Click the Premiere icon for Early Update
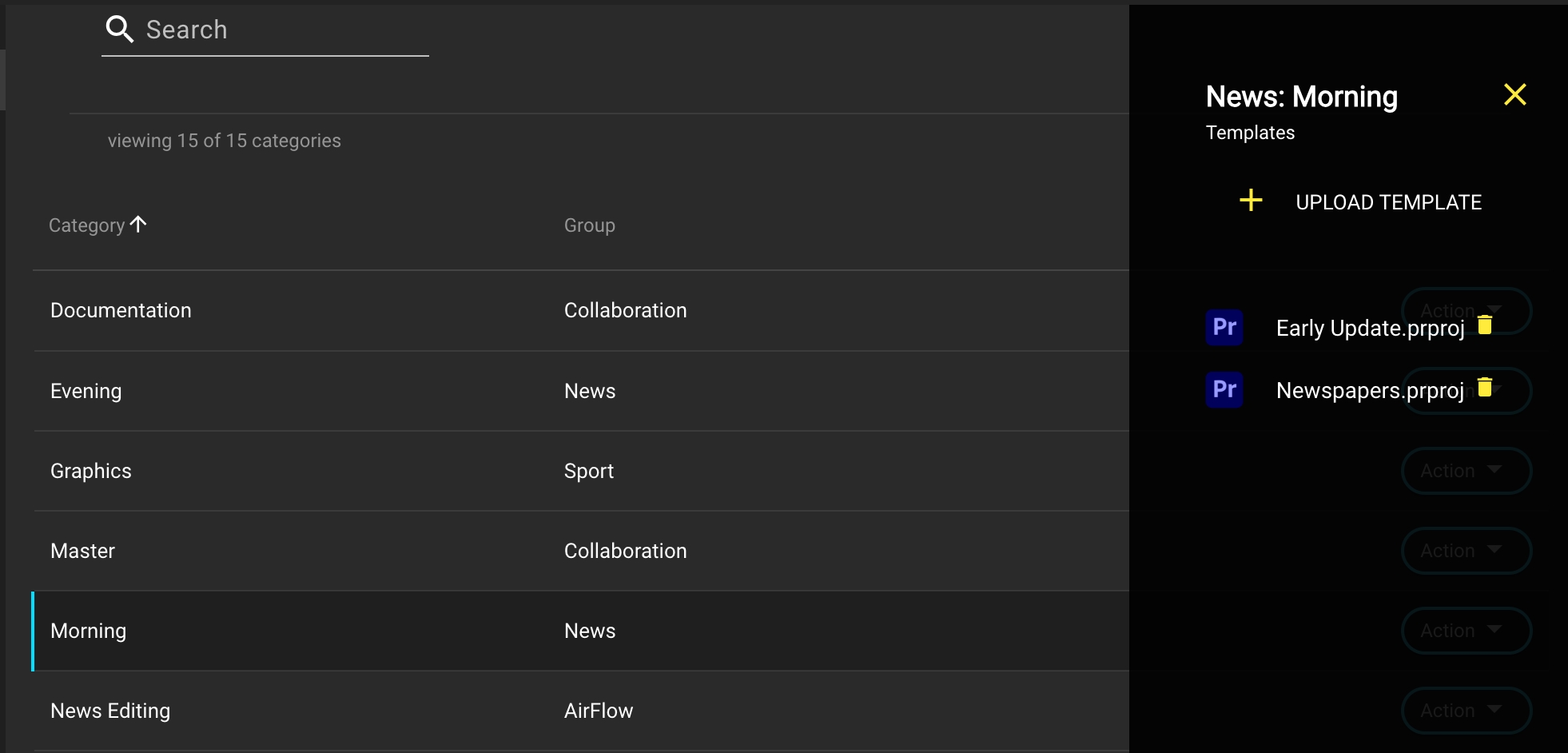The image size is (1568, 753). coord(1224,327)
